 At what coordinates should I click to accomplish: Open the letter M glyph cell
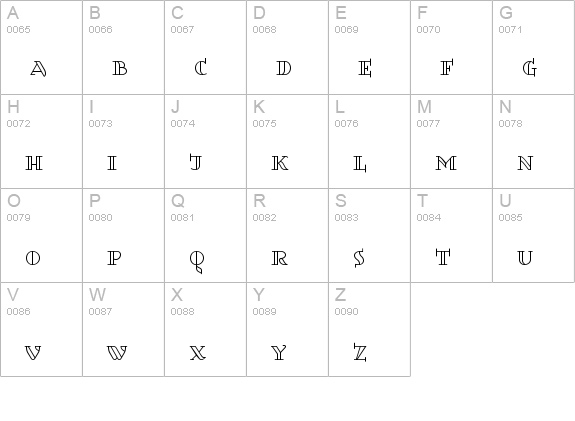(451, 142)
